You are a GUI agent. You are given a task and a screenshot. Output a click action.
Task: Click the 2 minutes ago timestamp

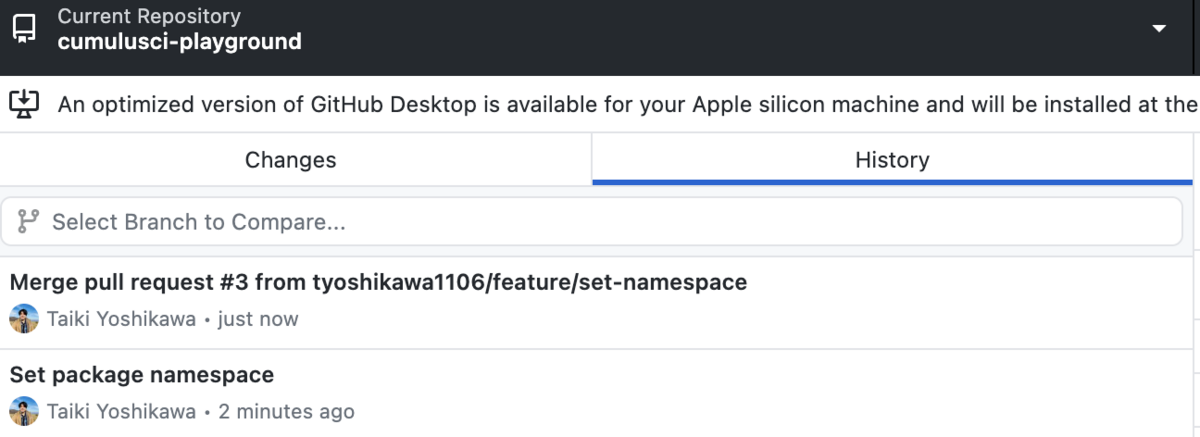coord(286,411)
